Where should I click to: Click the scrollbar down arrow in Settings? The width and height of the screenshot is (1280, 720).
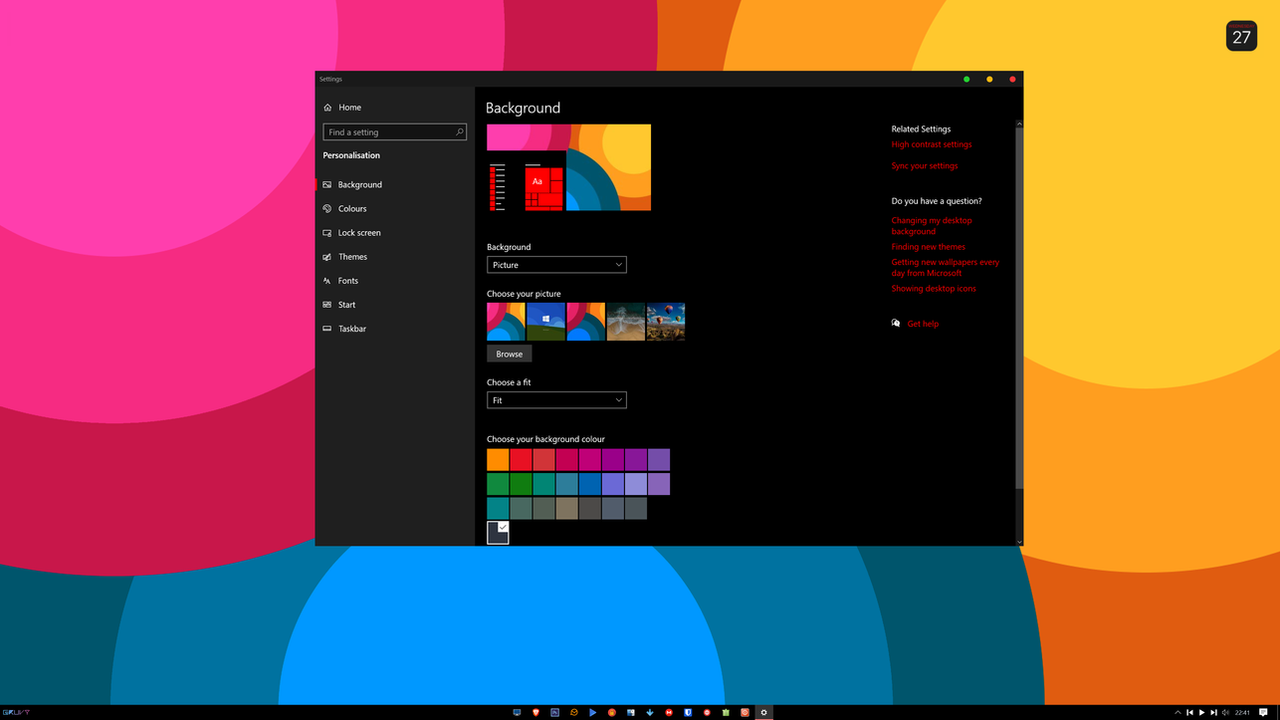click(x=1019, y=541)
